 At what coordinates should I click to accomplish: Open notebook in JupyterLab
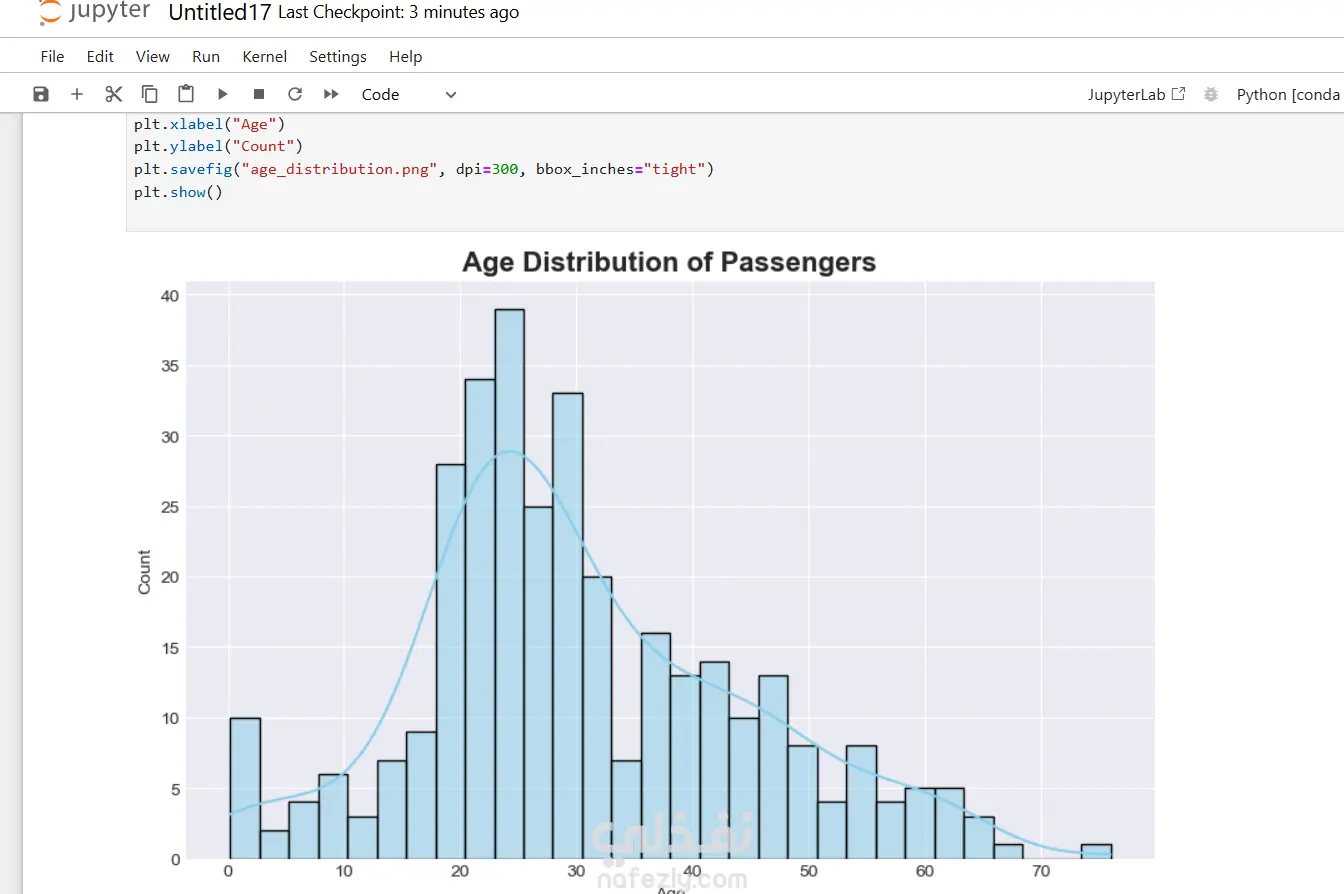click(1136, 94)
